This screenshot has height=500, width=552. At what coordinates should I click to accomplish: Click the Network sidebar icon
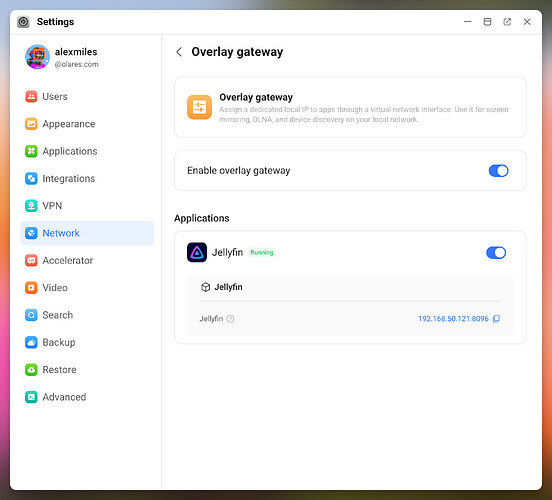click(x=31, y=233)
